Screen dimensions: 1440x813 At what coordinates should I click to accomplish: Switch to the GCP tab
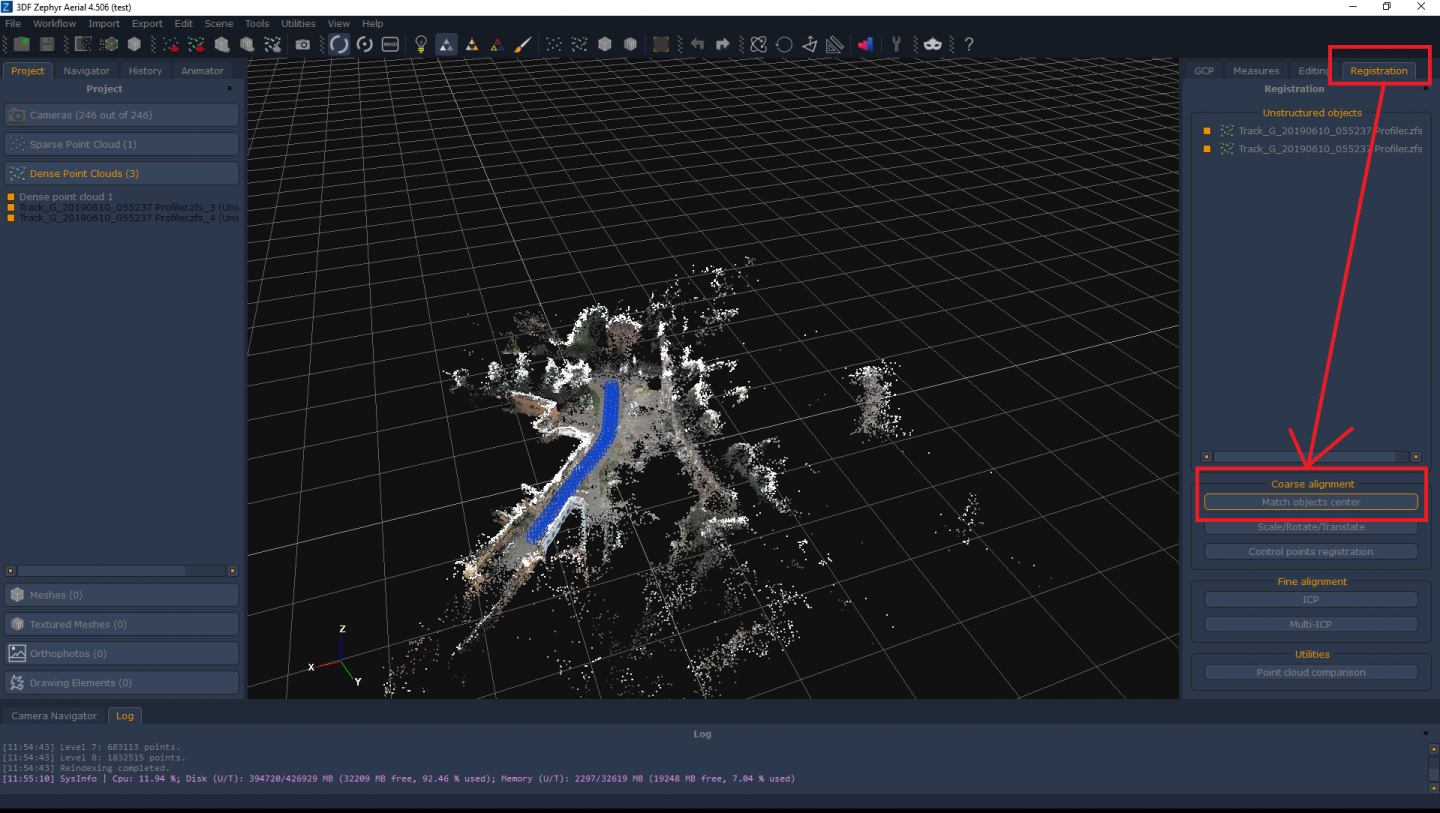click(x=1204, y=71)
